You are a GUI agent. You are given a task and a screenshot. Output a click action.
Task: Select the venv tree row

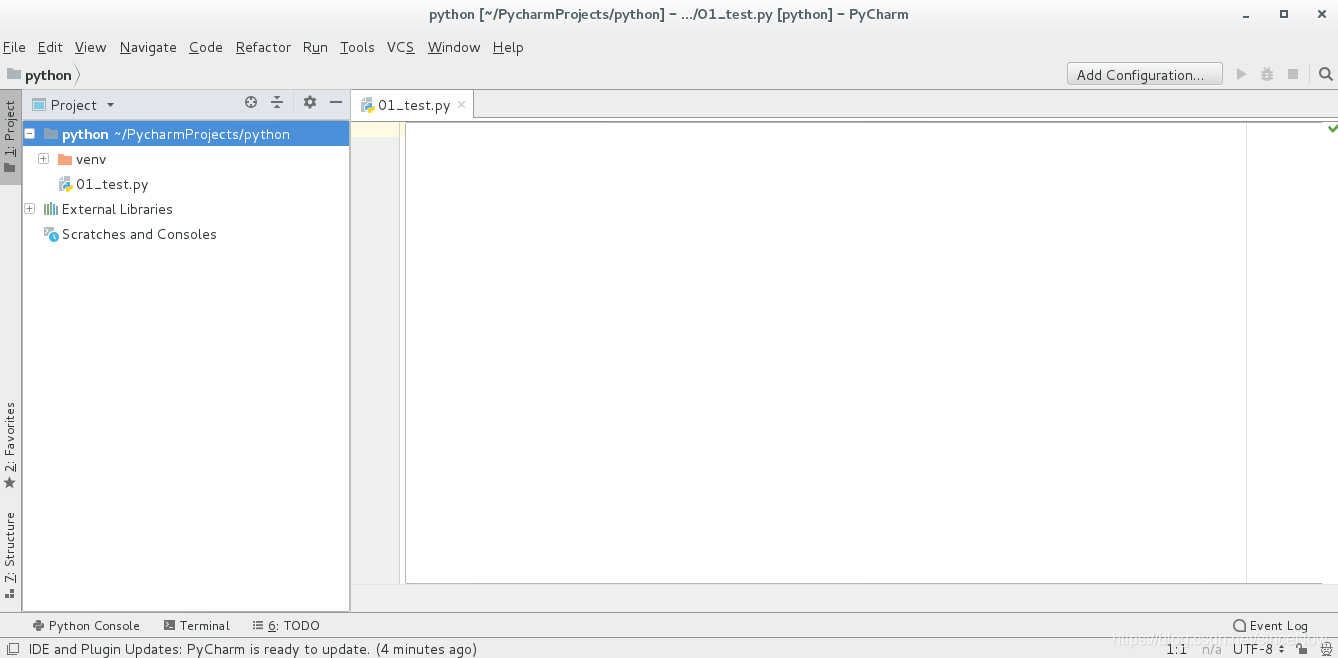click(x=186, y=159)
